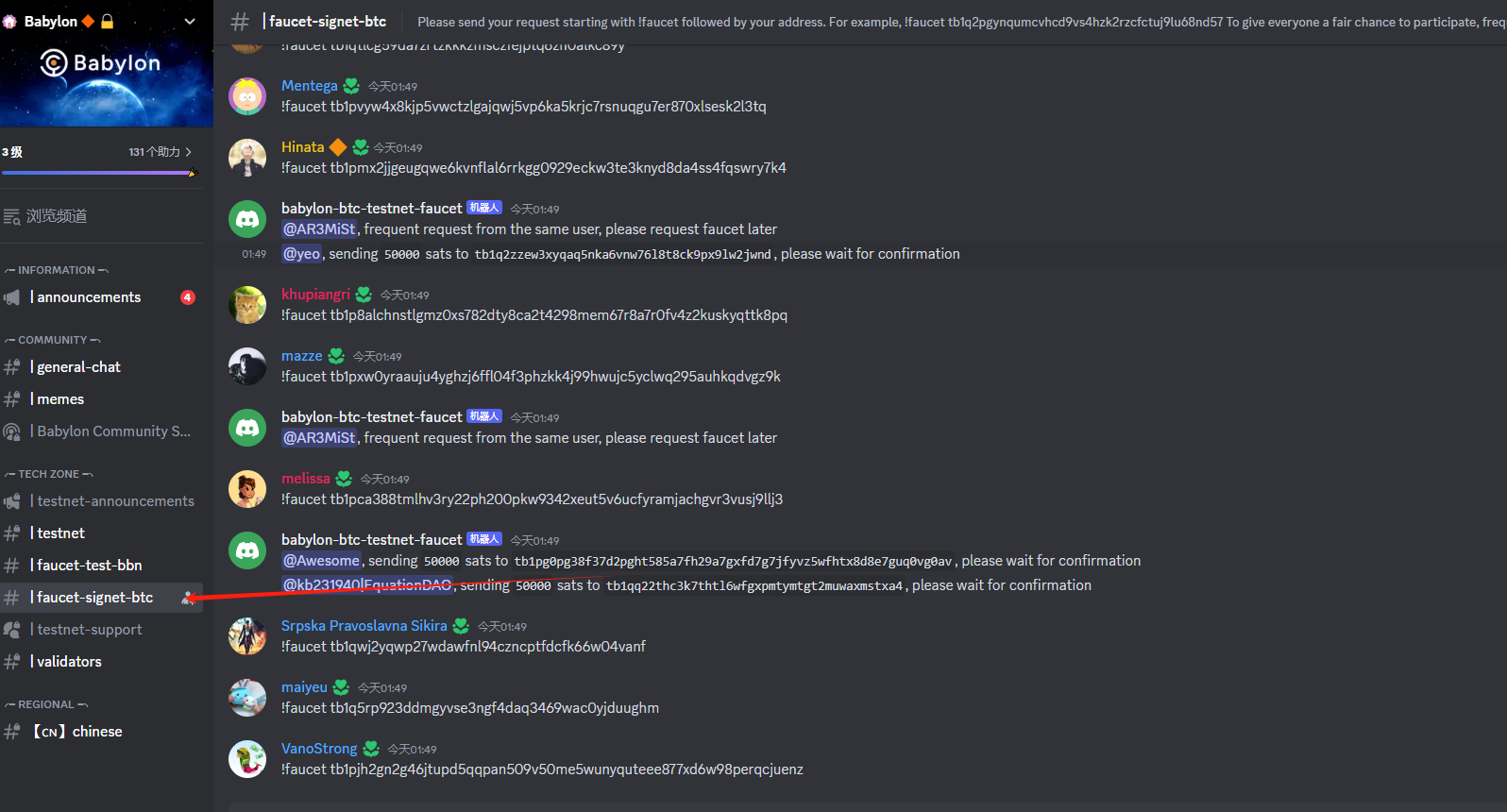Open Hinata's username profile

click(x=302, y=147)
